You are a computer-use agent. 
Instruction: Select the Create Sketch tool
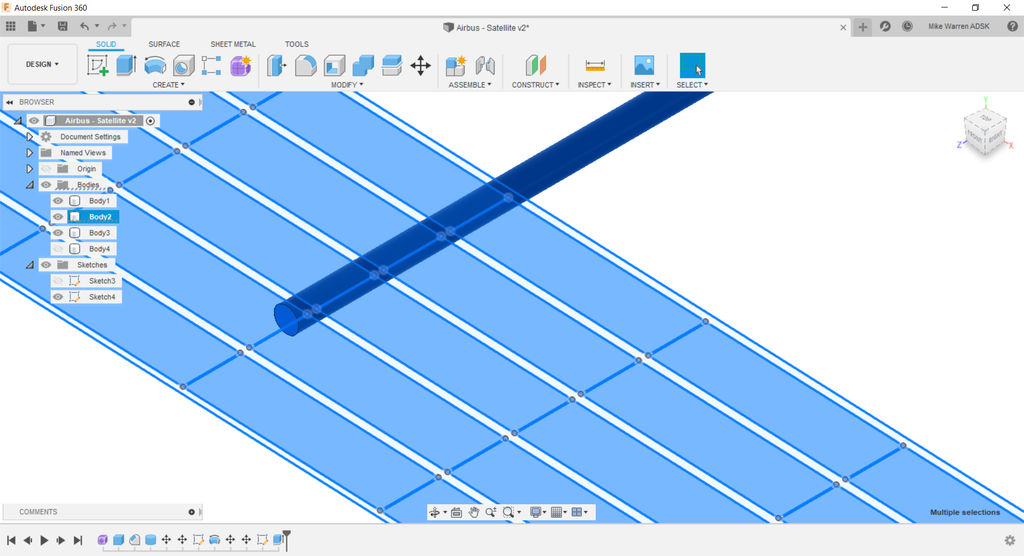[x=97, y=65]
